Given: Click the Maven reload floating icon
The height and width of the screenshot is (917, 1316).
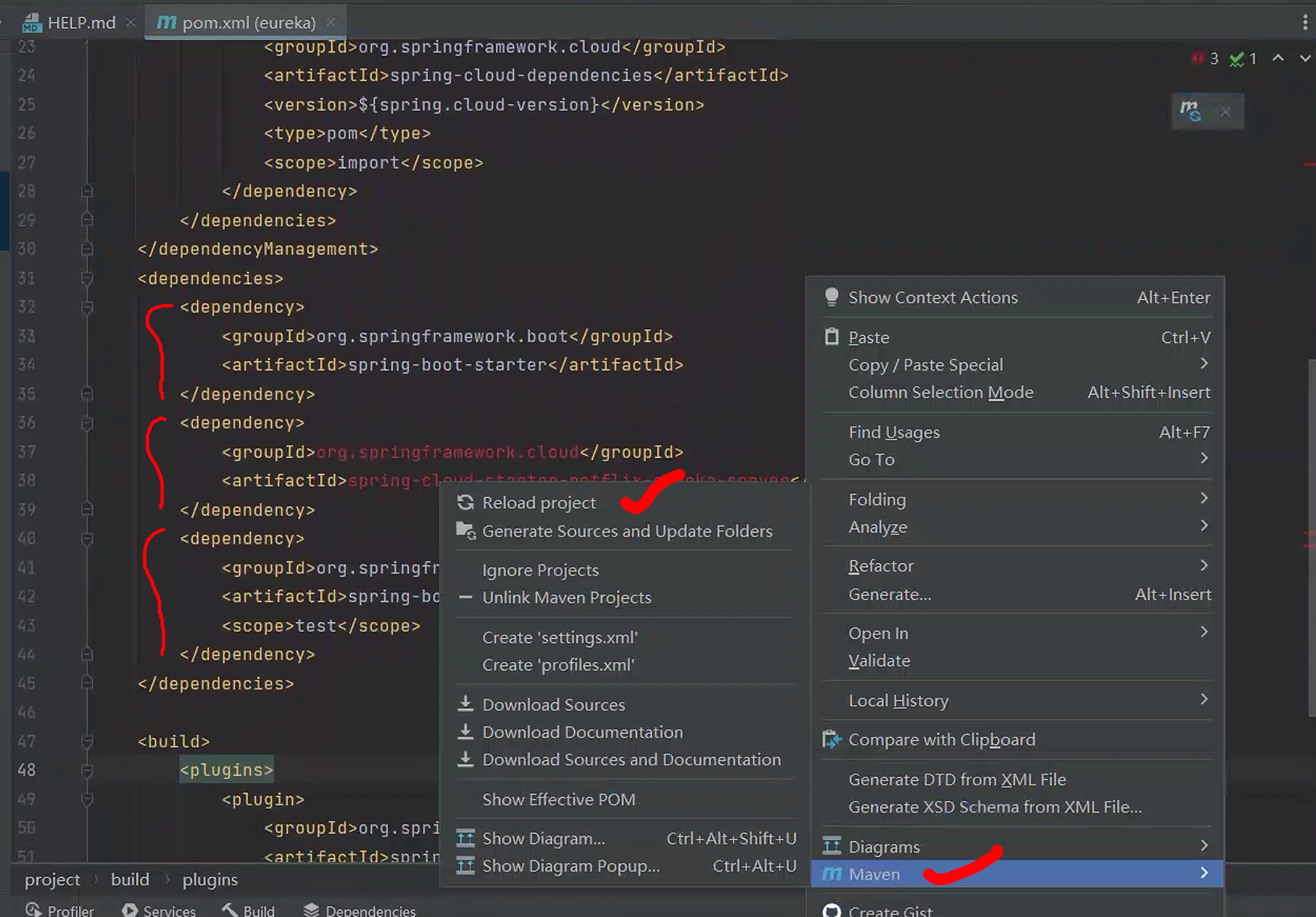Looking at the screenshot, I should coord(1191,111).
